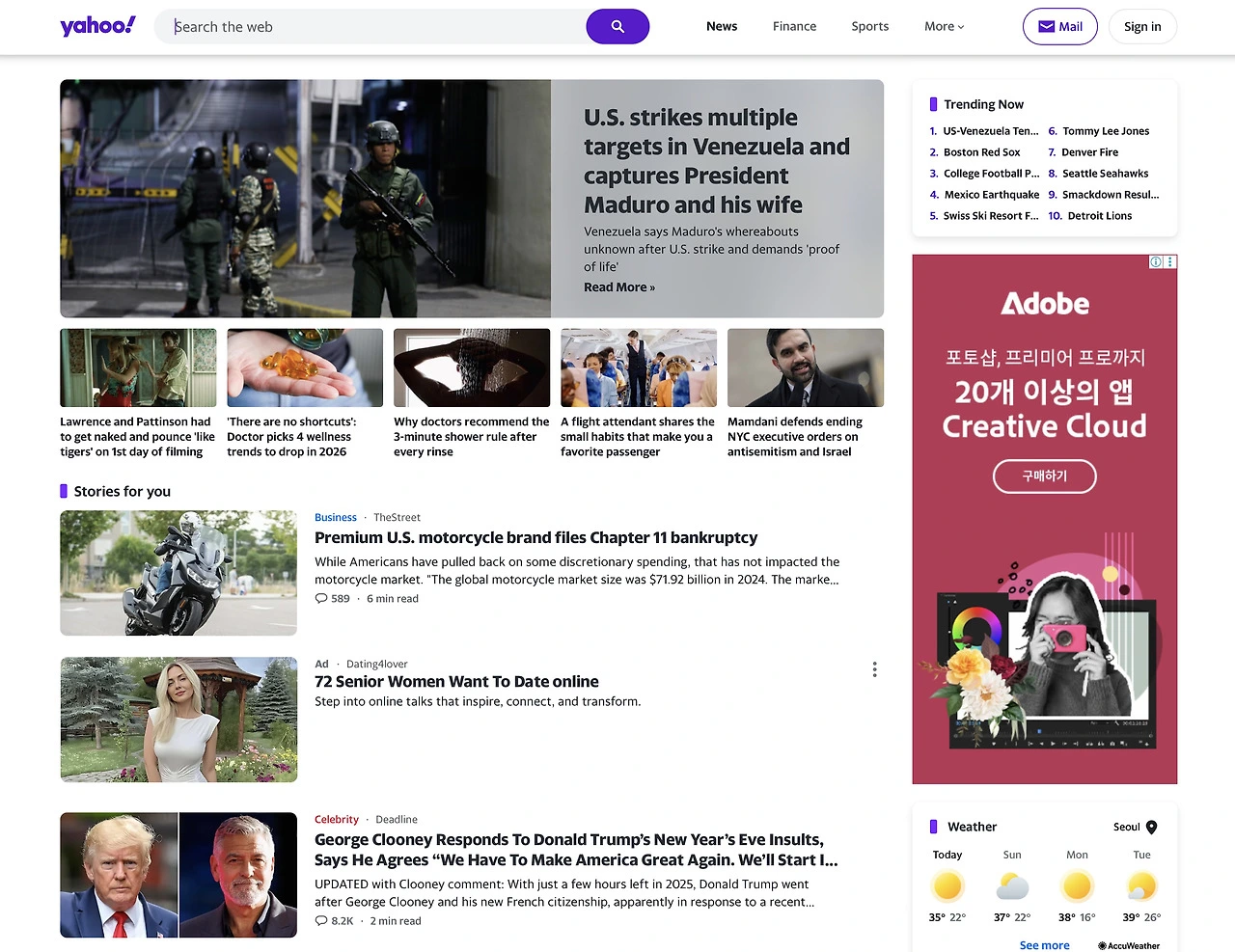Open Lawrence and Pattinson headline text
The width and height of the screenshot is (1235, 952).
[137, 437]
